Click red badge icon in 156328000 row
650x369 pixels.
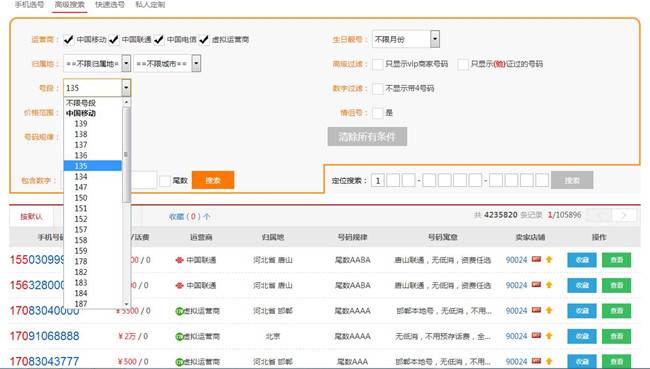tap(536, 285)
